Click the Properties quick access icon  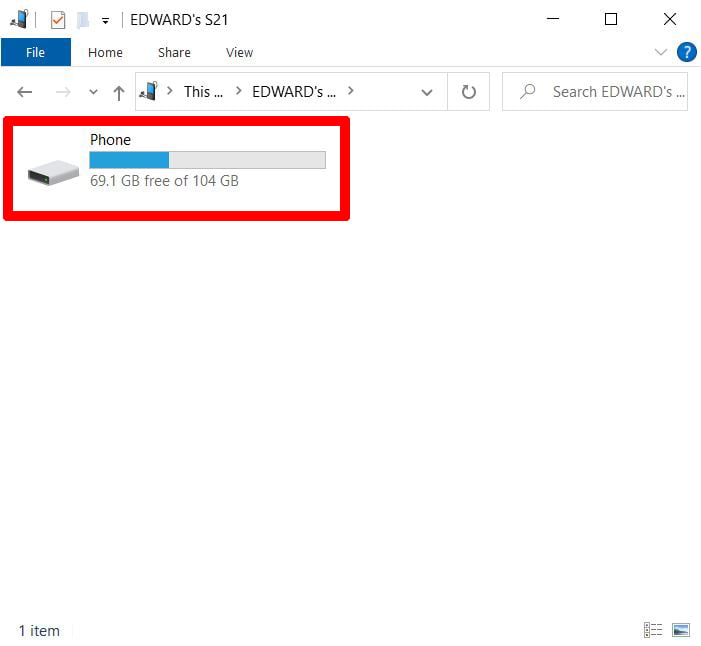[x=58, y=20]
